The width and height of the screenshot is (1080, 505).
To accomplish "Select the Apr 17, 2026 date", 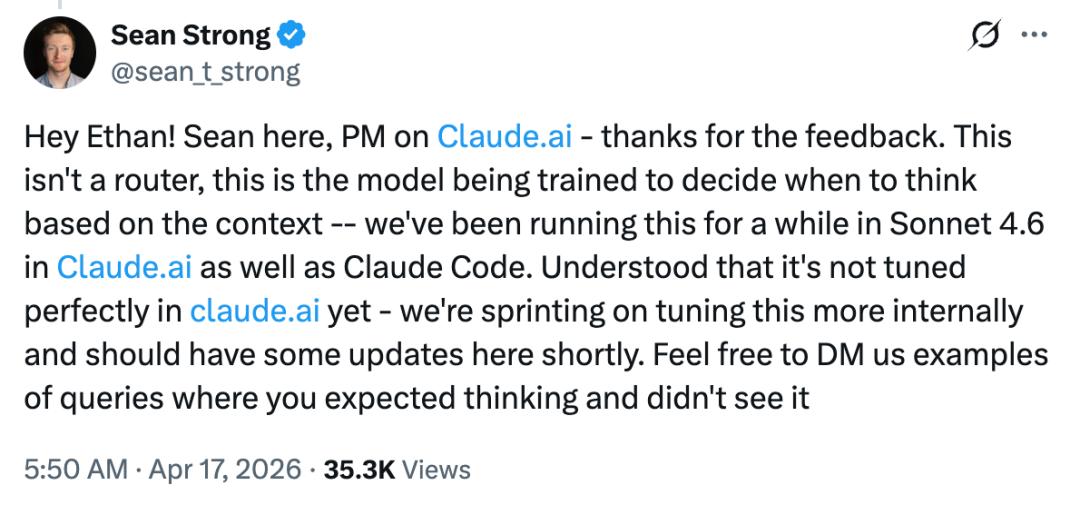I will (x=226, y=468).
